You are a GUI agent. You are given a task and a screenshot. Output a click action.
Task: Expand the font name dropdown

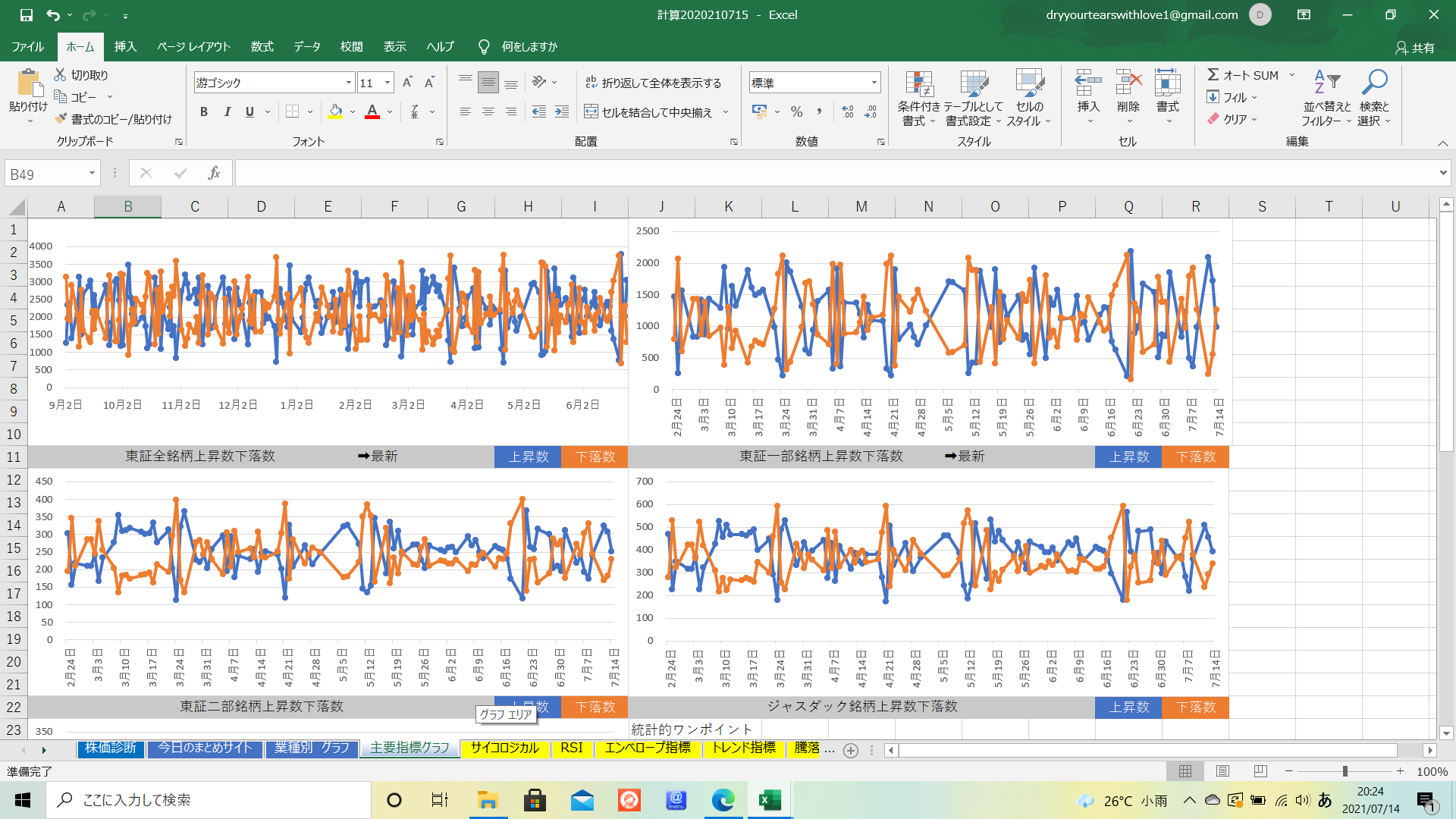point(349,83)
